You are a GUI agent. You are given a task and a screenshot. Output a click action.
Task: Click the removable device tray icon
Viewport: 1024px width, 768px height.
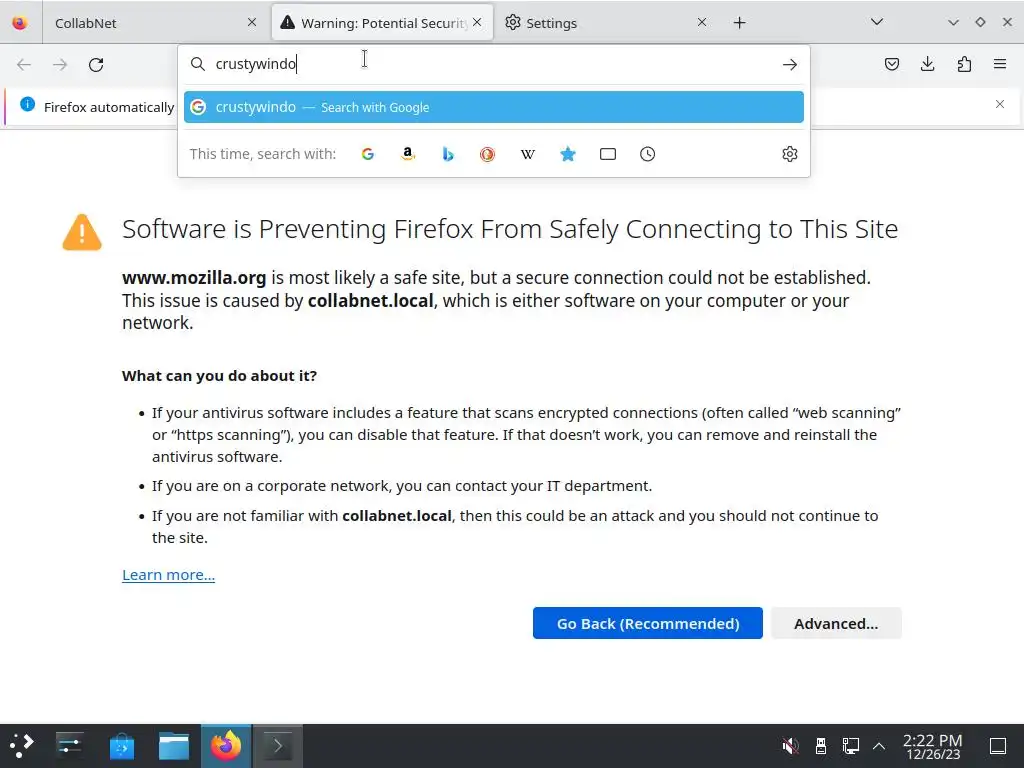821,746
